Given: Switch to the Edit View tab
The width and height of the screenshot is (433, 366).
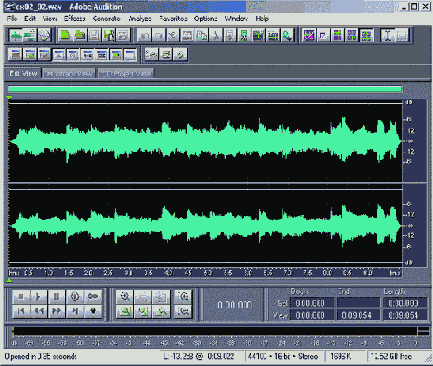Looking at the screenshot, I should (23, 73).
